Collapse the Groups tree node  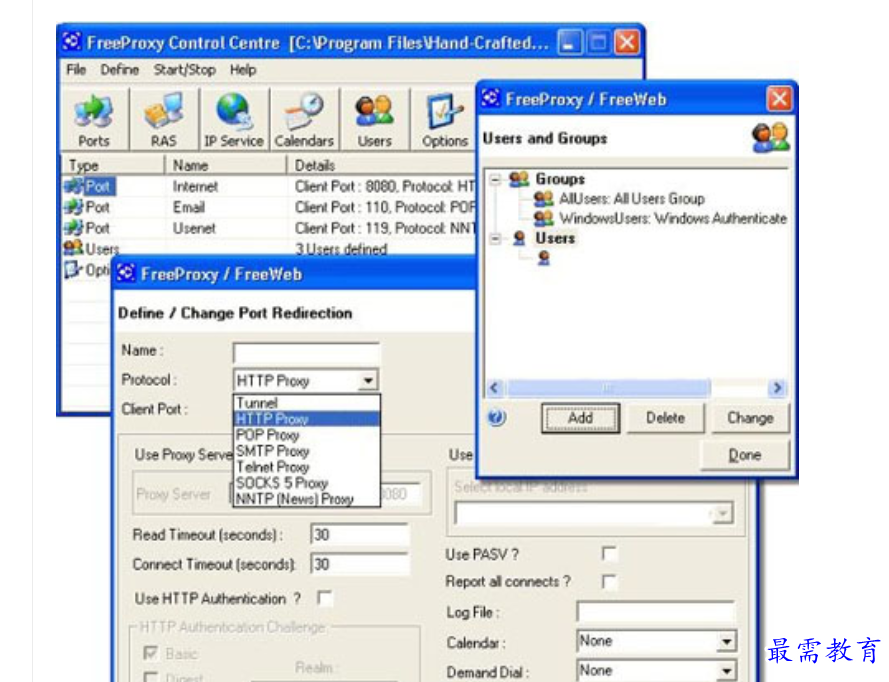(496, 180)
